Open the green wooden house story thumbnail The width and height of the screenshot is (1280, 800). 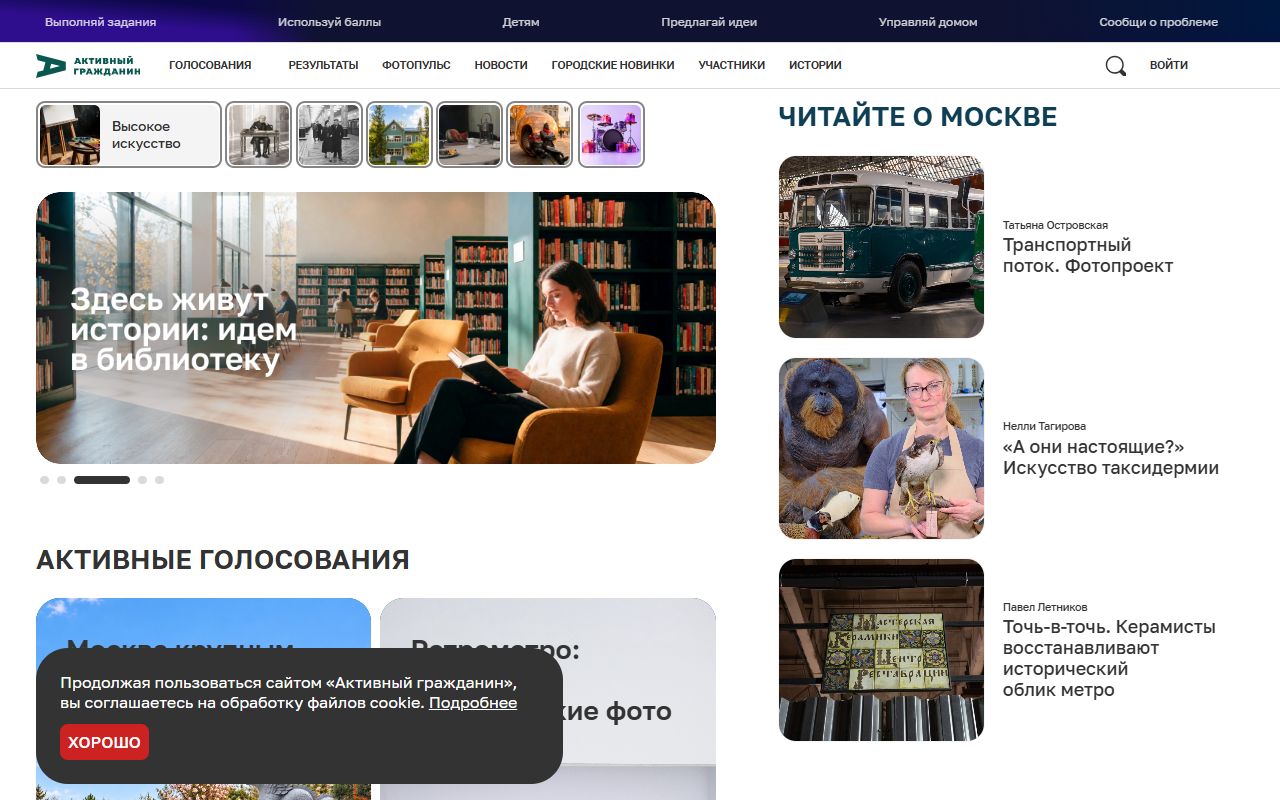point(399,135)
